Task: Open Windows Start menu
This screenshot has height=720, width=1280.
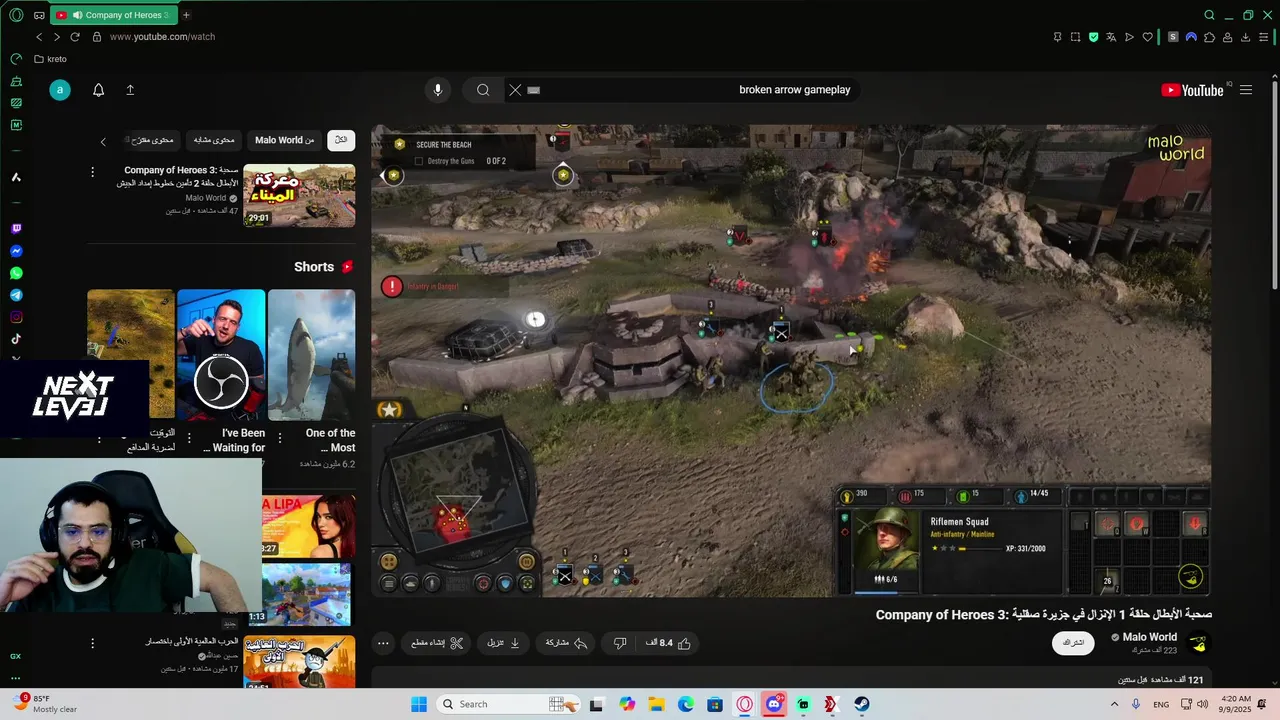Action: [419, 704]
